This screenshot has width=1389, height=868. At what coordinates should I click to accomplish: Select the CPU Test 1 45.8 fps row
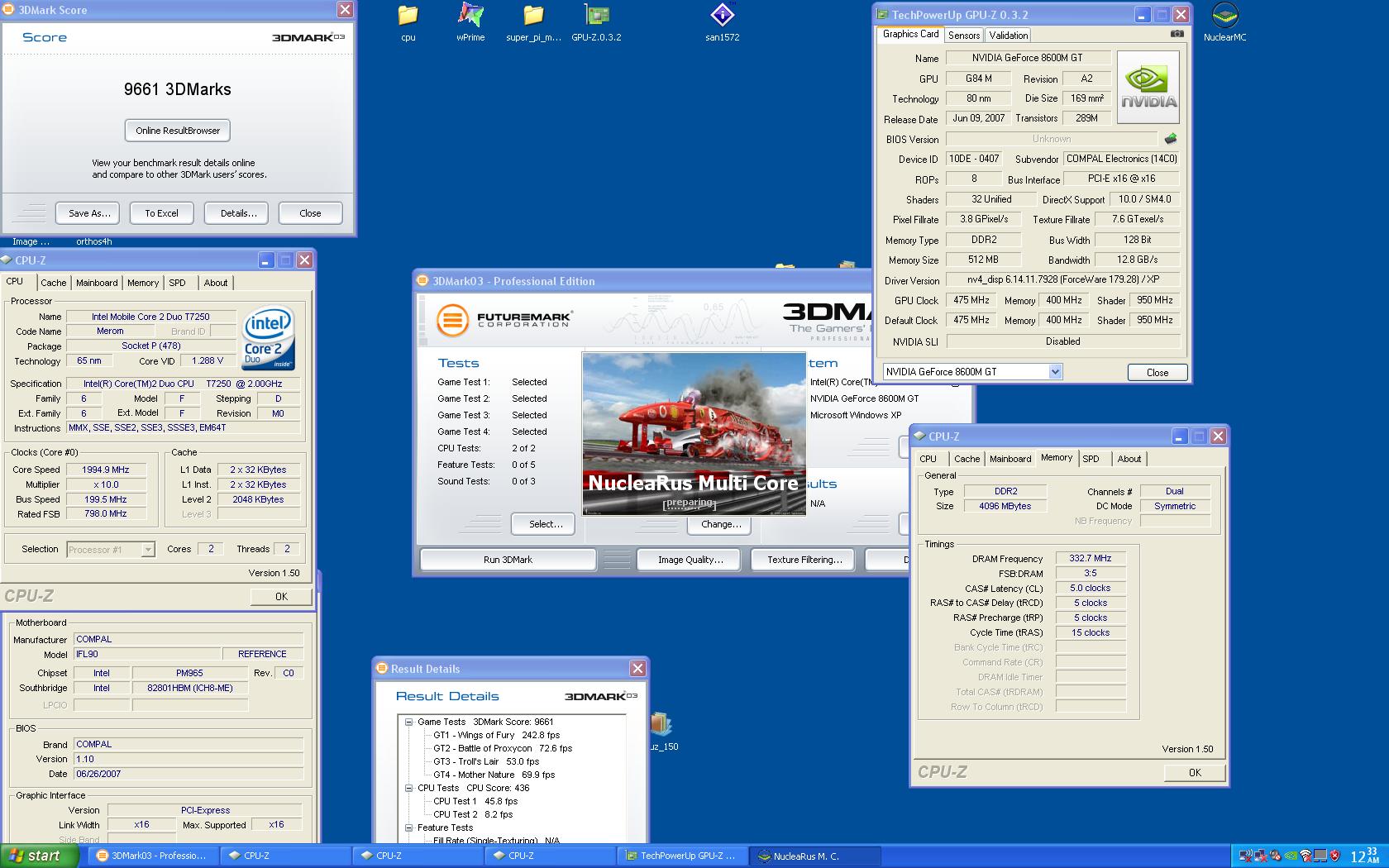475,801
